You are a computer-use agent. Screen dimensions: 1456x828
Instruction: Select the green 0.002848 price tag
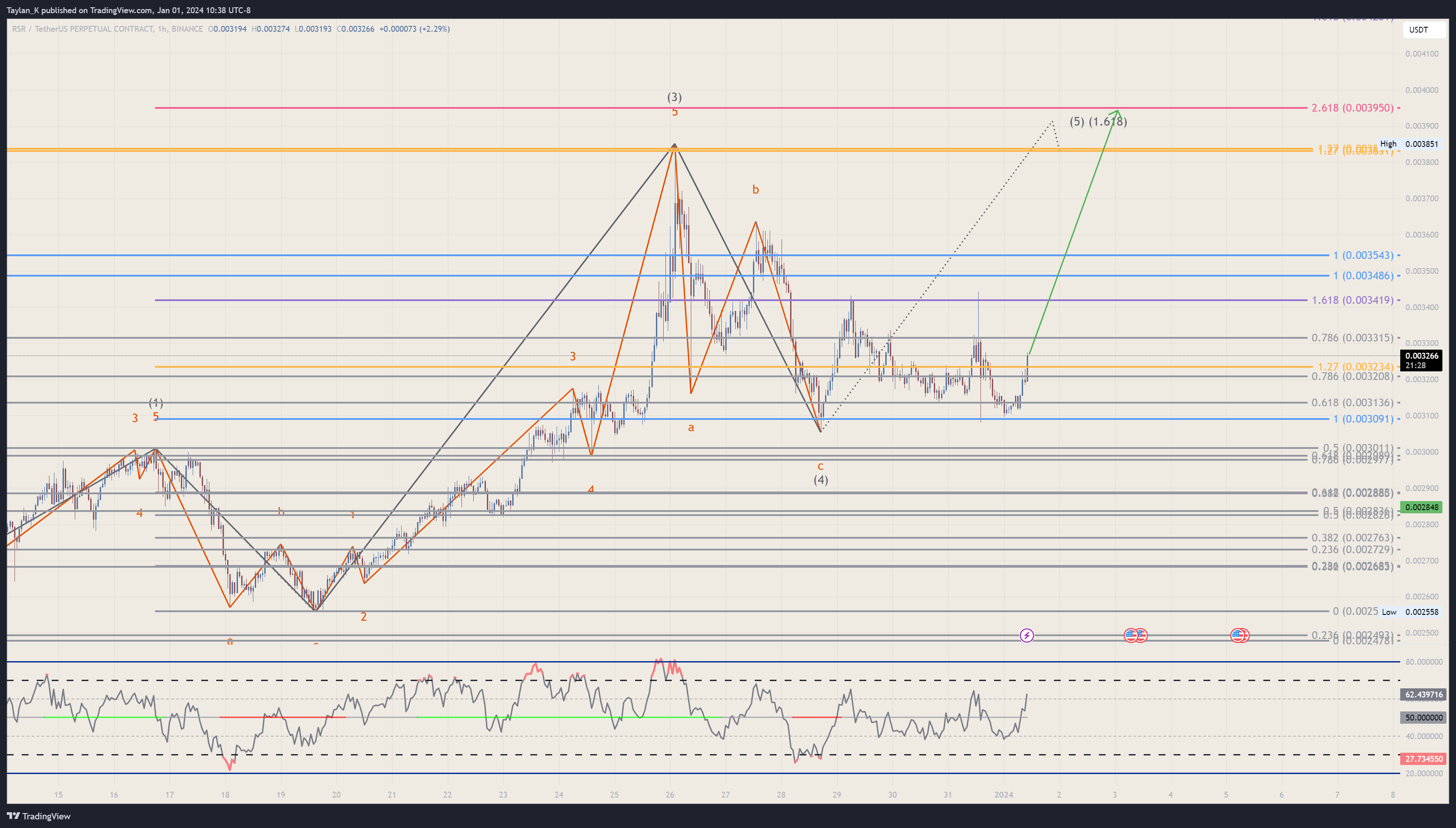[1422, 507]
